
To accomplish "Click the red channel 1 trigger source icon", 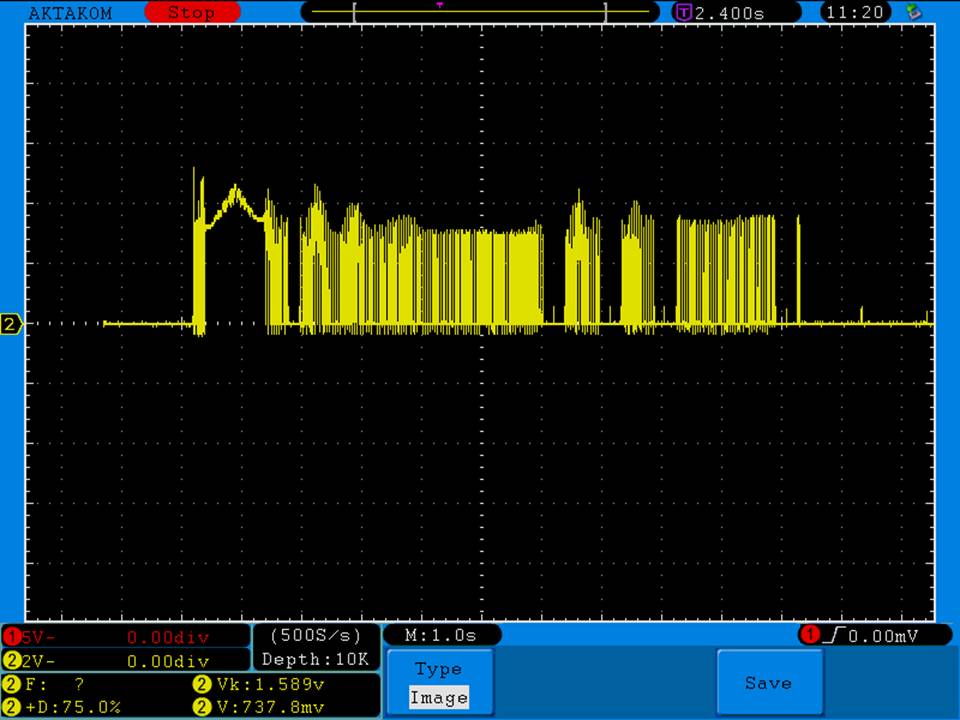I will click(808, 636).
